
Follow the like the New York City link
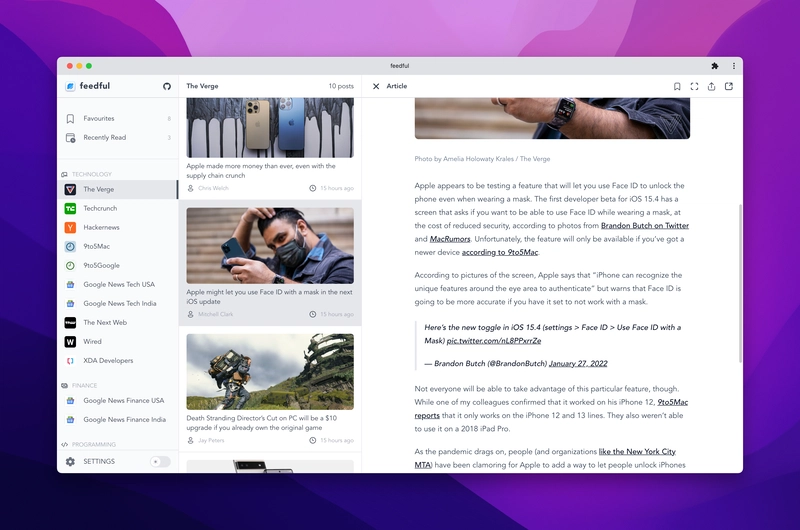coord(637,451)
